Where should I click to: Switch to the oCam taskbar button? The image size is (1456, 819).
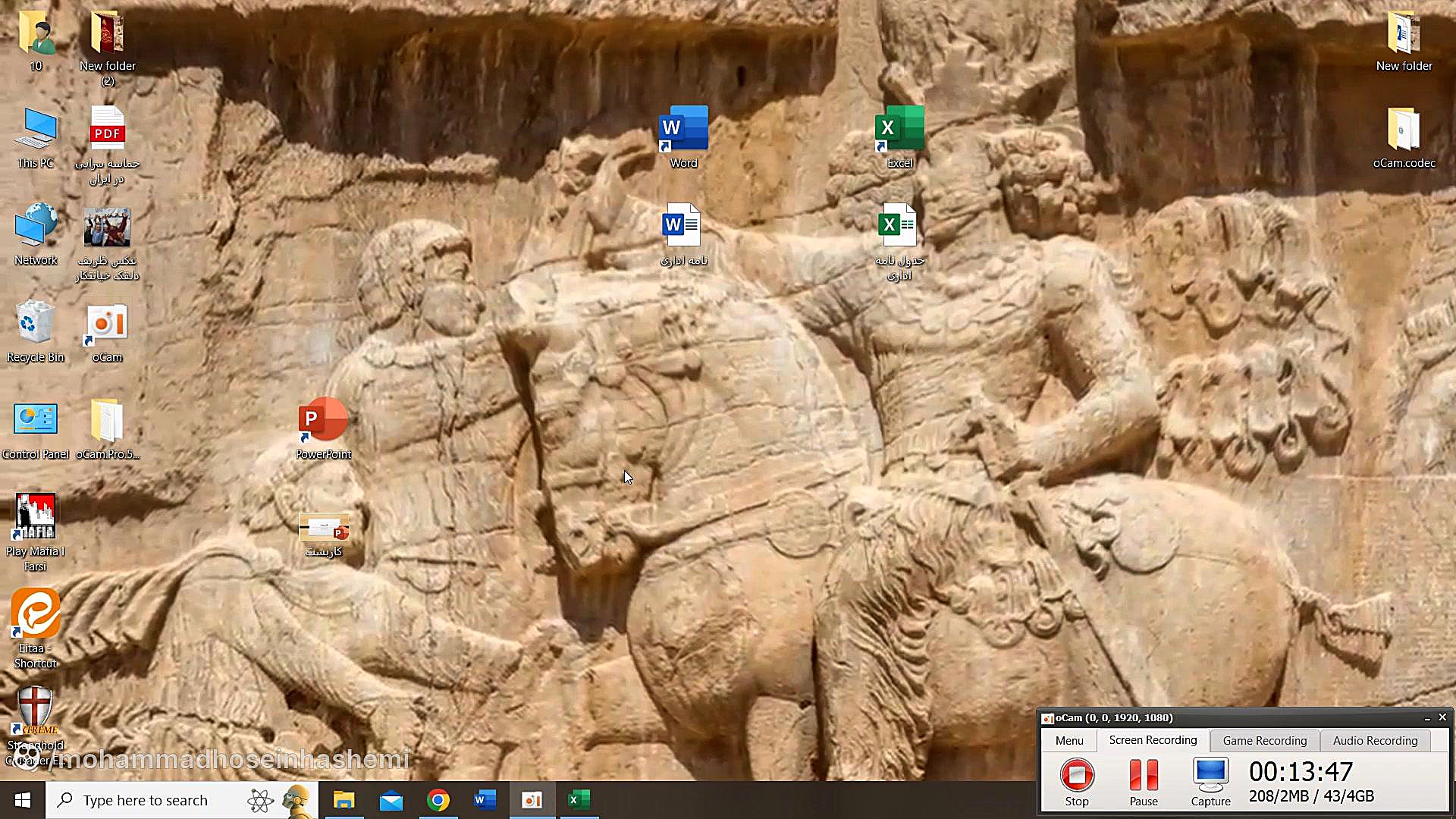[x=532, y=800]
